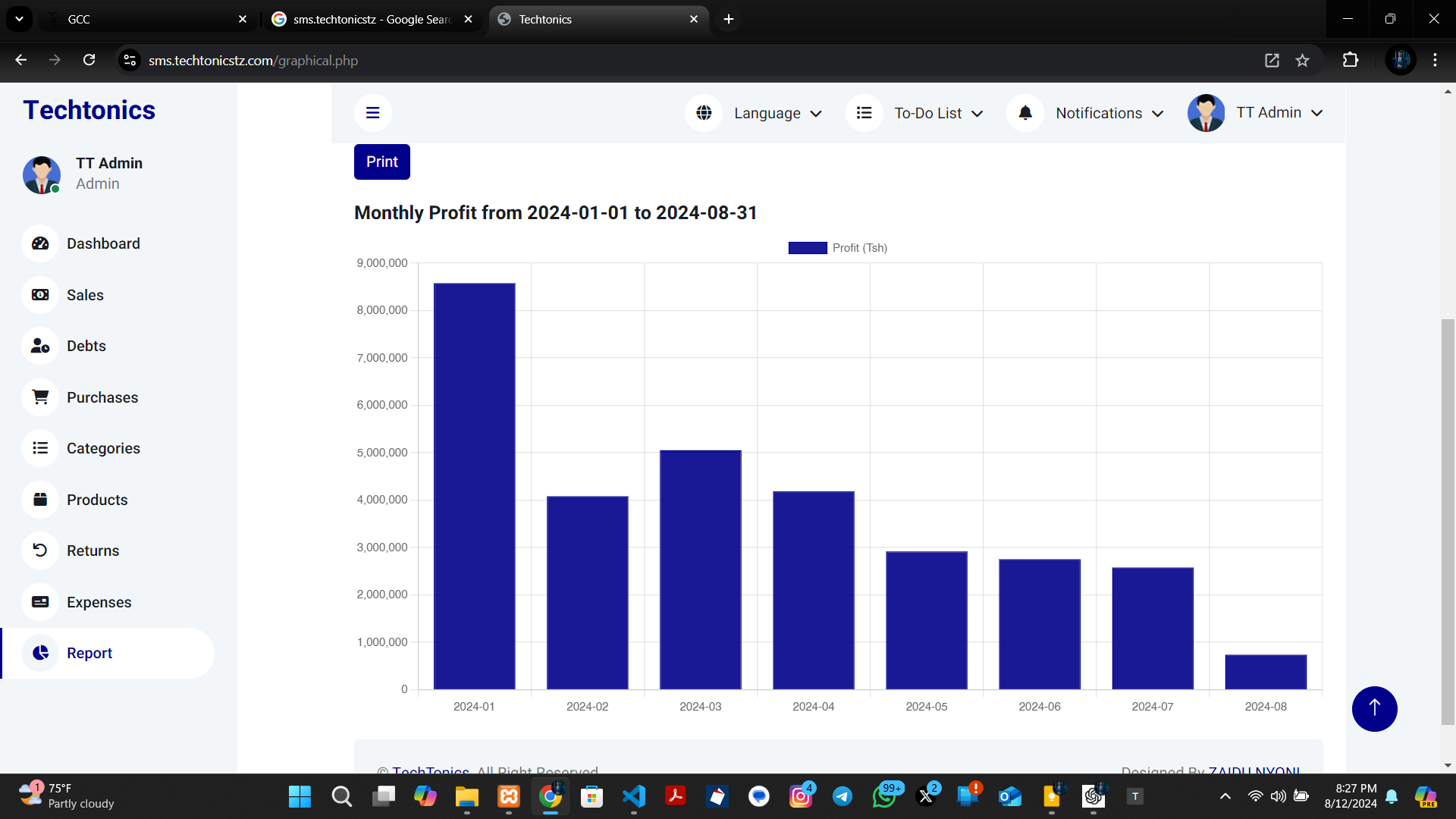Image resolution: width=1456 pixels, height=819 pixels.
Task: Click the Debts user icon
Action: pos(40,346)
